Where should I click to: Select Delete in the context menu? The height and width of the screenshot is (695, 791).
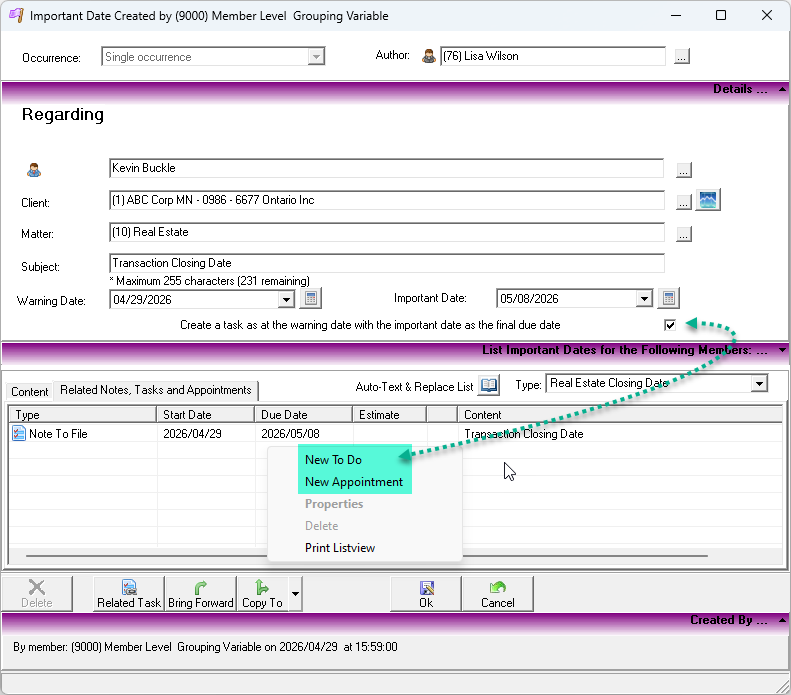coord(321,526)
